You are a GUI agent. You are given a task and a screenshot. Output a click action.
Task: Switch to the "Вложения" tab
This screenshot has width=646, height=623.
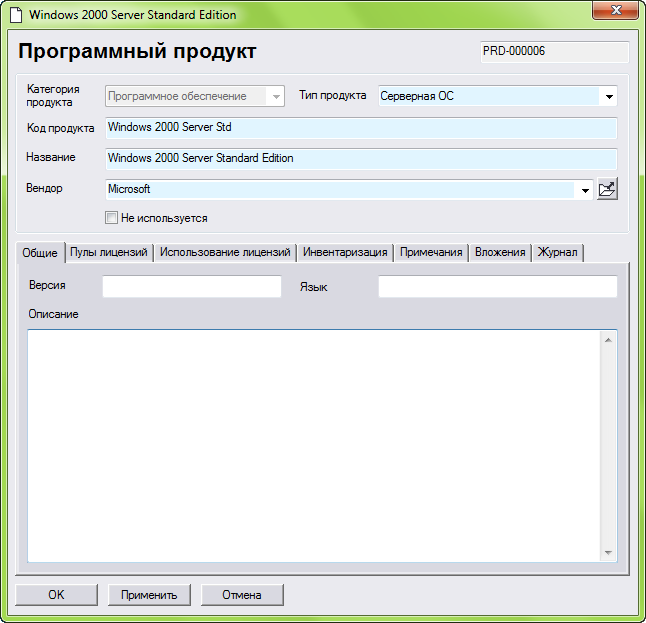(x=500, y=252)
